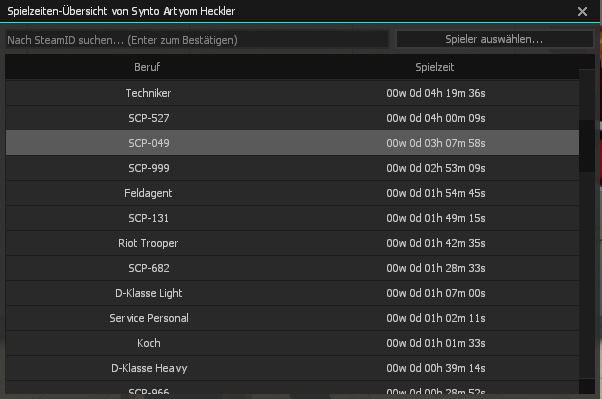Screen dimensions: 602x399
Task: Click playtime value 00w 0d 01h 02m 11s
Action: 436,318
